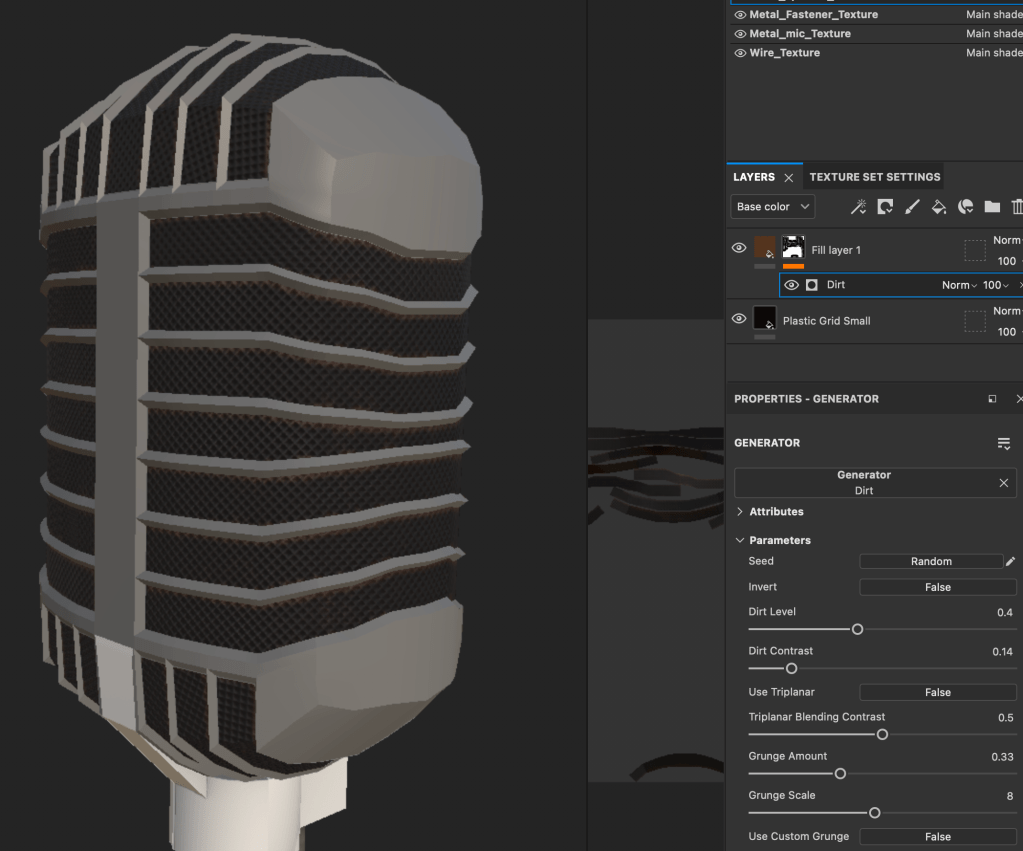The image size is (1023, 851).
Task: Click the pencil icon beside Seed
Action: tap(1010, 562)
